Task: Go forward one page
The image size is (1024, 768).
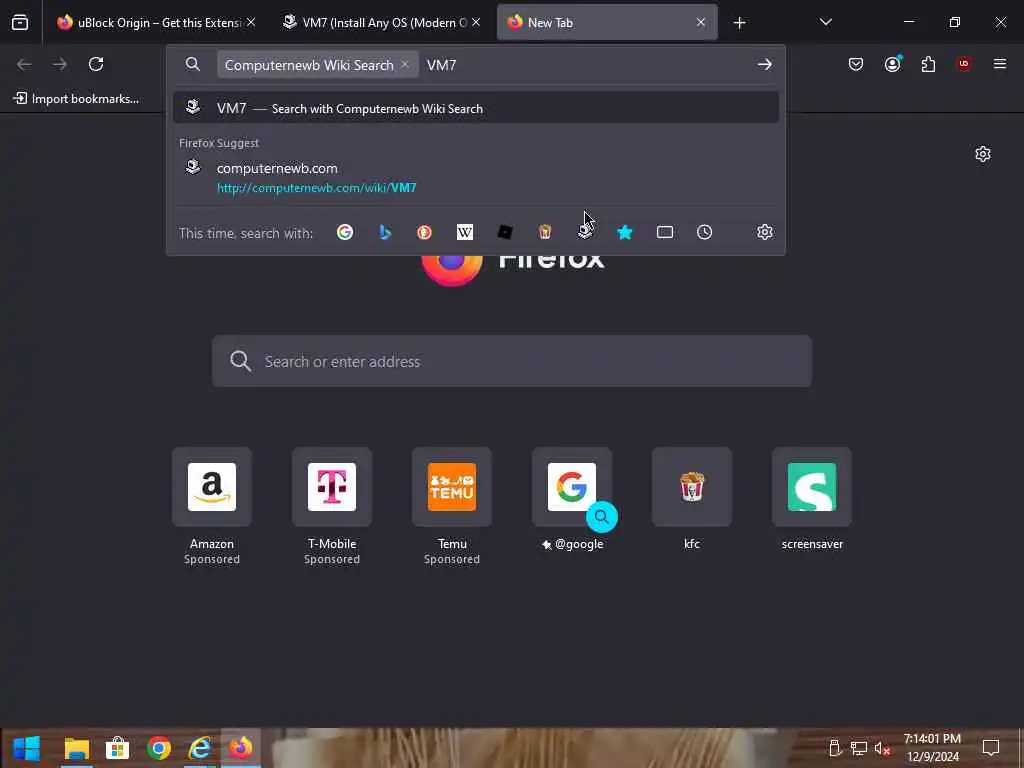Action: coord(60,64)
